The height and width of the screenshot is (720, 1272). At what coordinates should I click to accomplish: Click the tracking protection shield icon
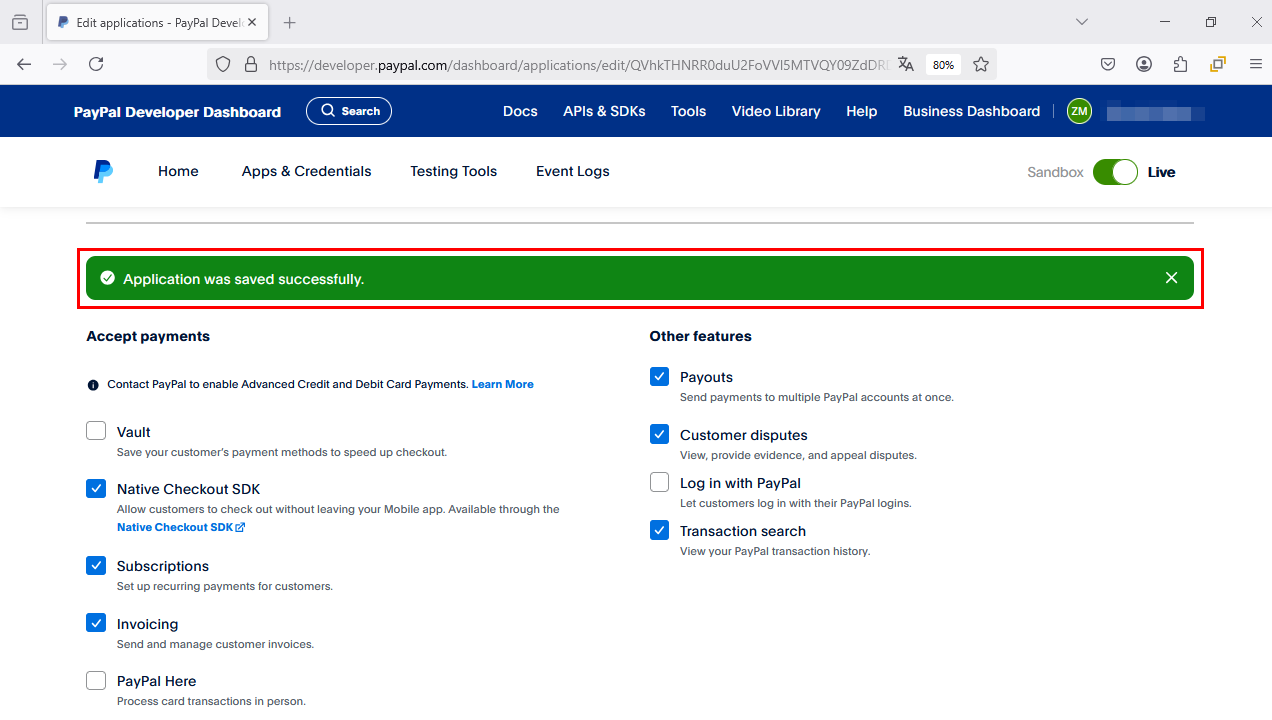223,64
